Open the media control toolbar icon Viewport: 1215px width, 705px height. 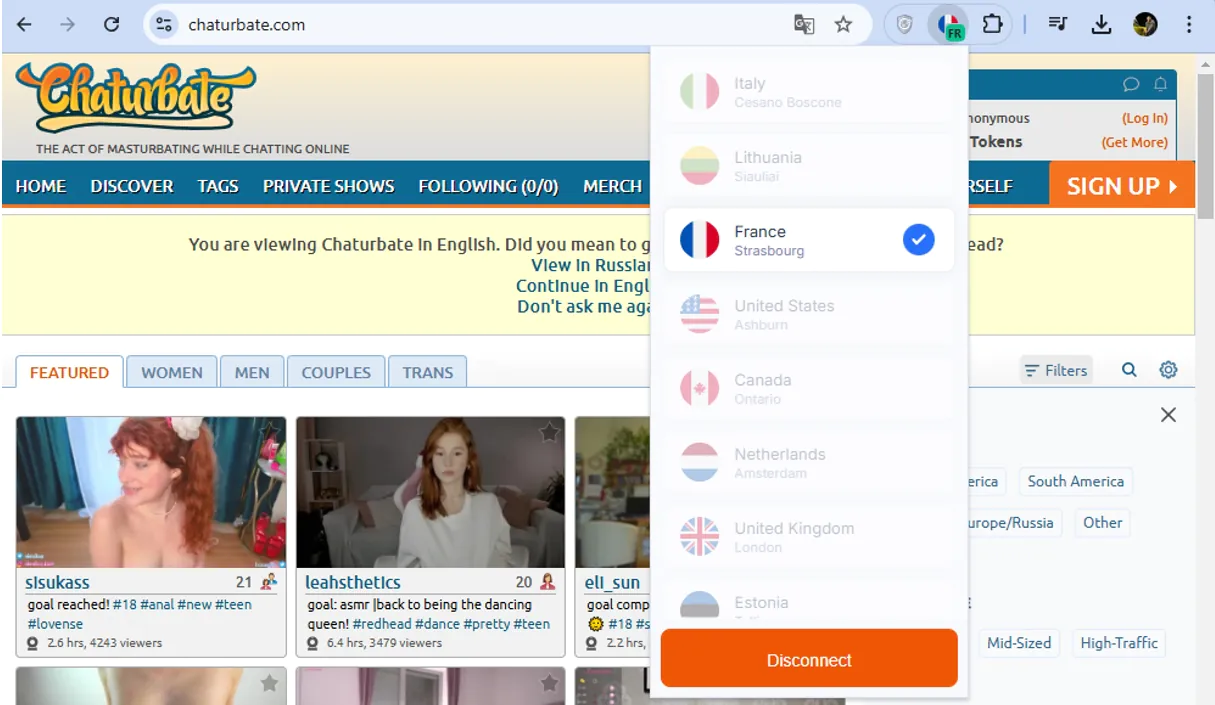1058,25
